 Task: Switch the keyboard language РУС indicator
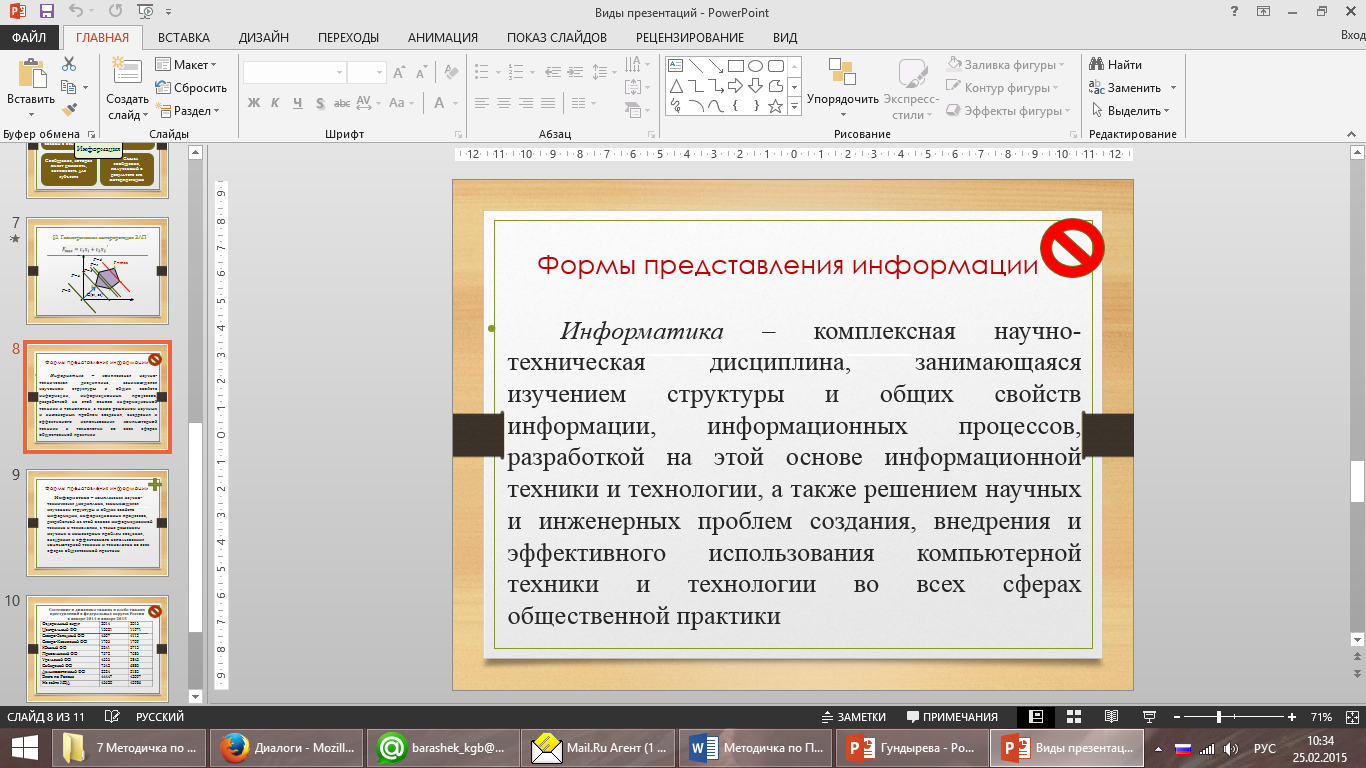click(x=1265, y=748)
